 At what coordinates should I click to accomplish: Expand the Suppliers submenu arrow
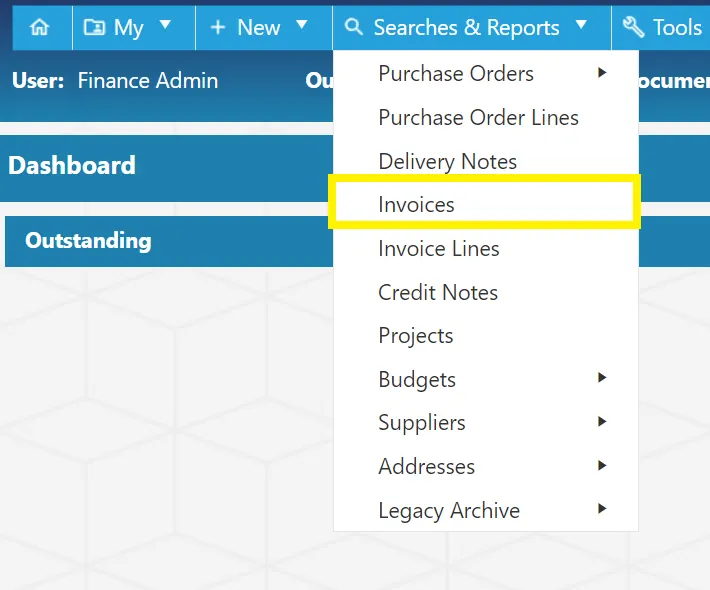(x=602, y=421)
